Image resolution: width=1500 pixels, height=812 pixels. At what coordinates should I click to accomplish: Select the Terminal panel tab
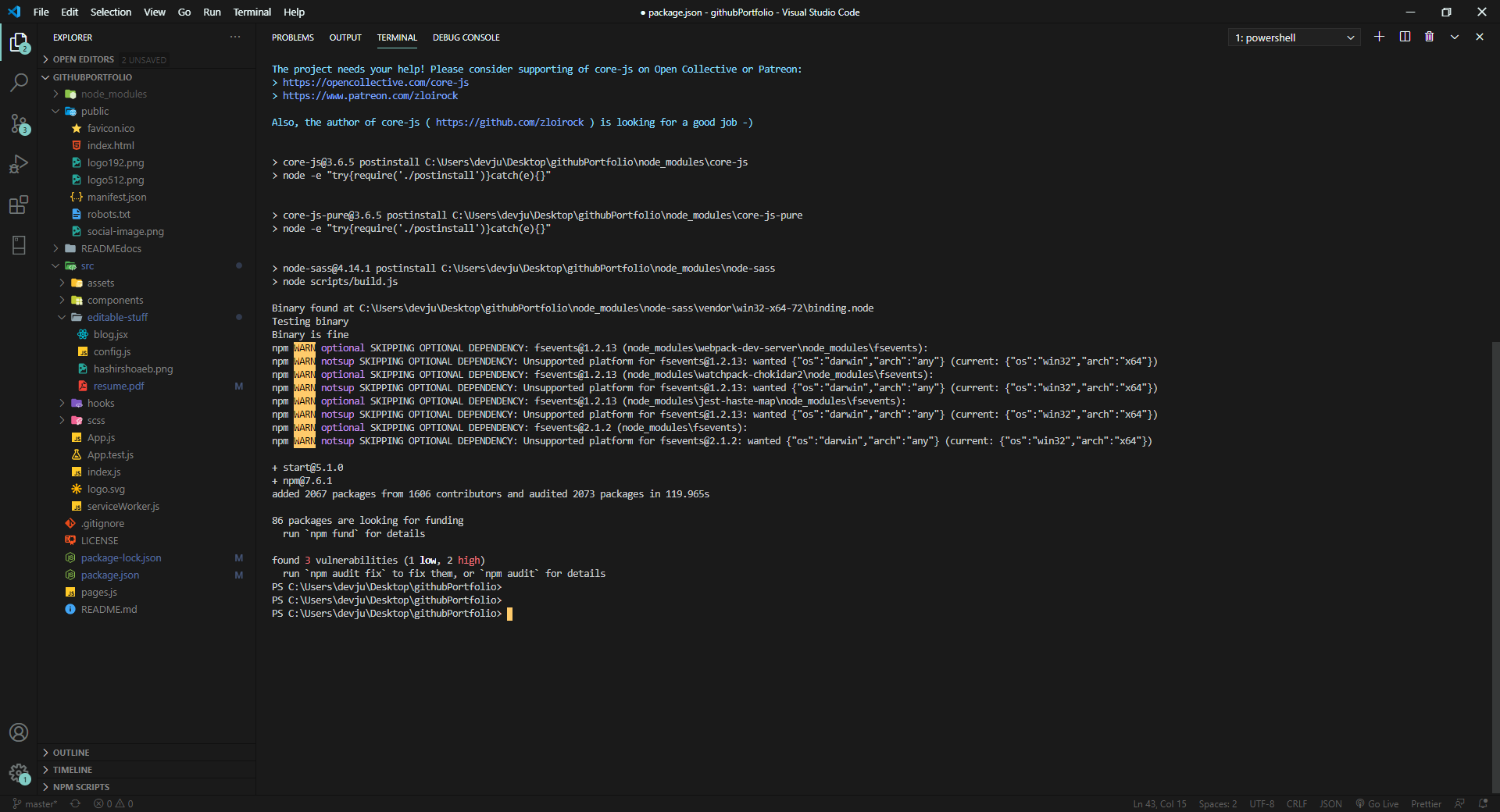pyautogui.click(x=397, y=37)
